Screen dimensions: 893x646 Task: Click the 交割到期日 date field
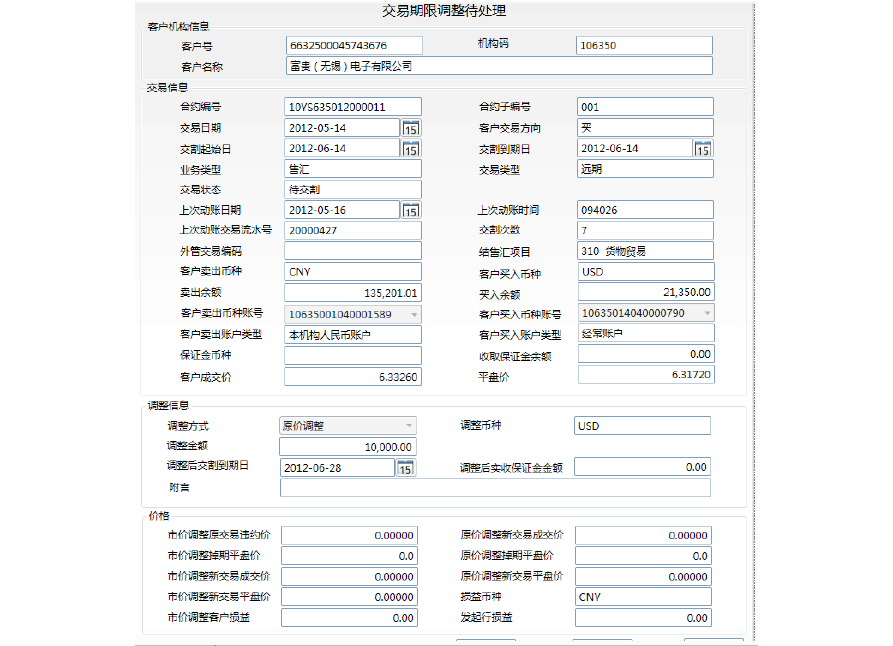pos(634,148)
